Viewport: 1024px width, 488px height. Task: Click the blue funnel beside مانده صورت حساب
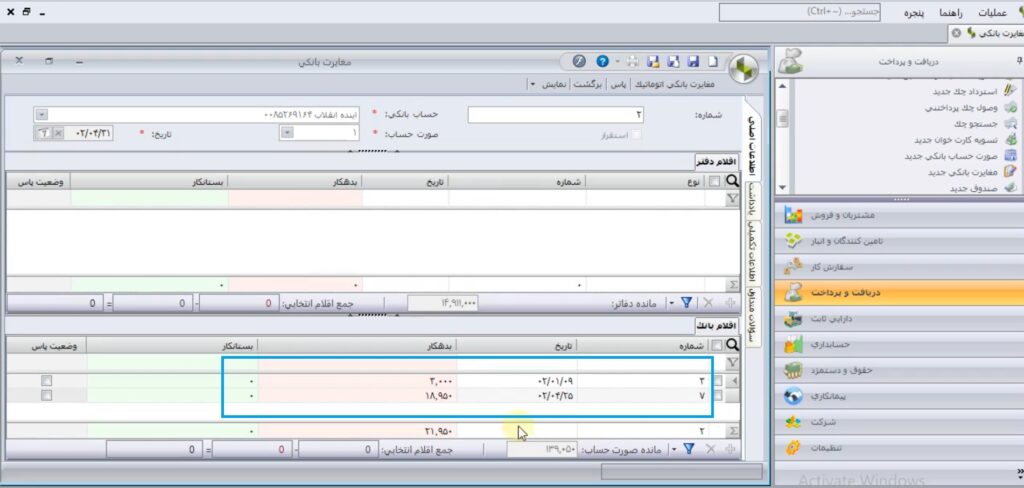point(688,449)
